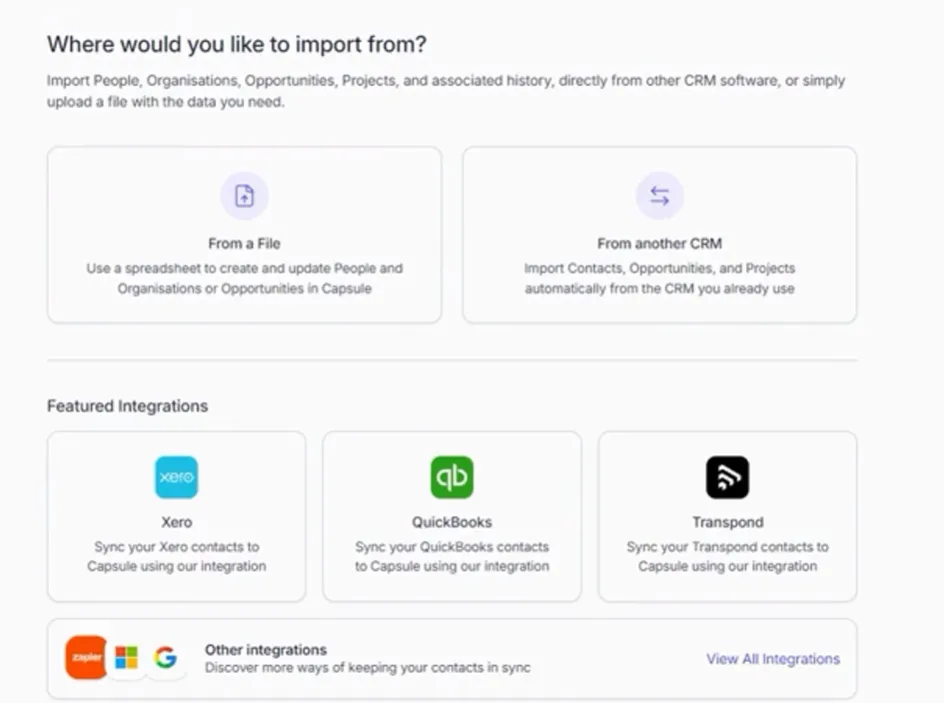Viewport: 944px width, 703px height.
Task: Click the swap arrows CRM icon
Action: click(659, 196)
